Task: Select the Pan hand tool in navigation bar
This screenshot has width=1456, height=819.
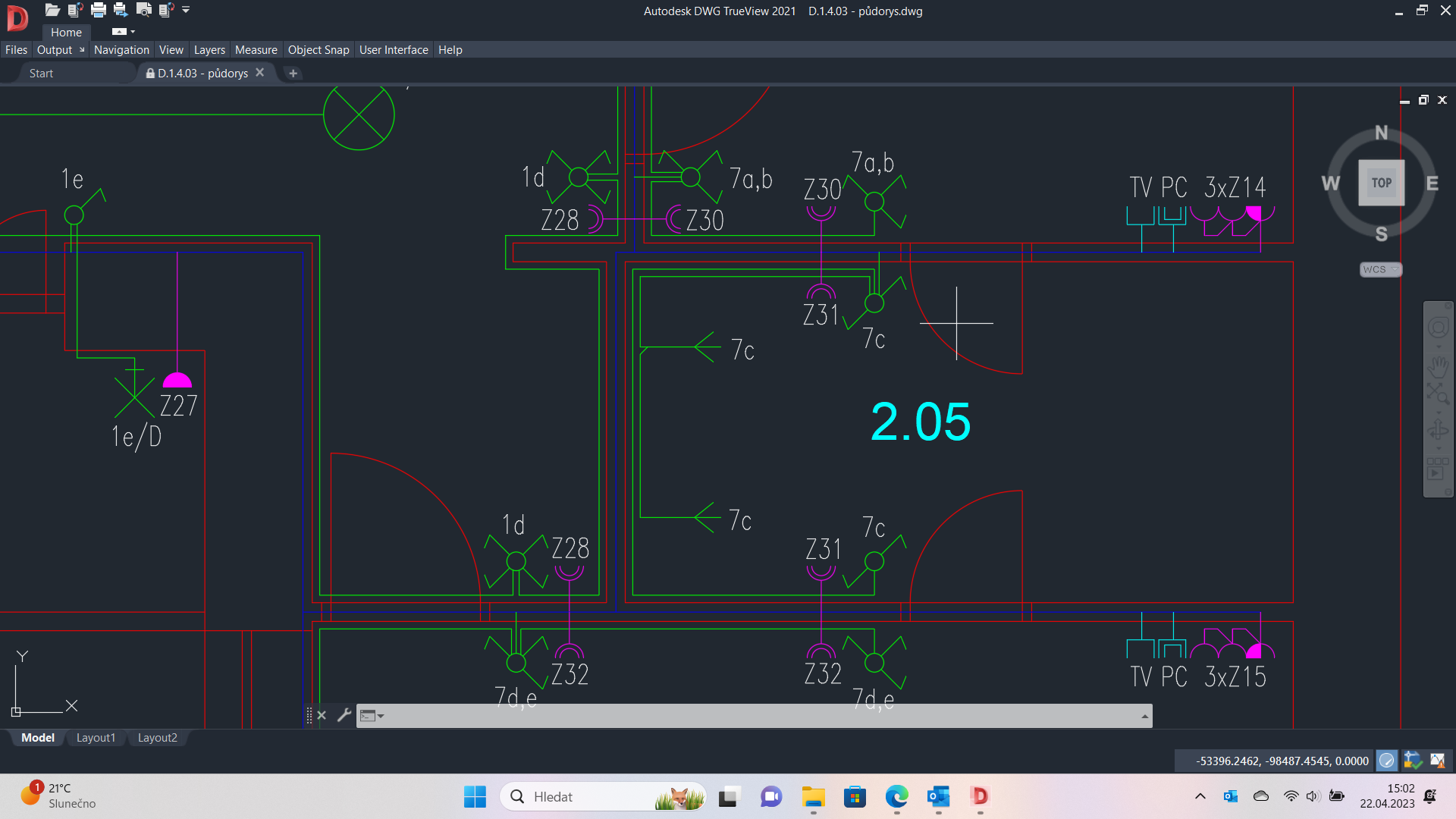Action: tap(1439, 367)
